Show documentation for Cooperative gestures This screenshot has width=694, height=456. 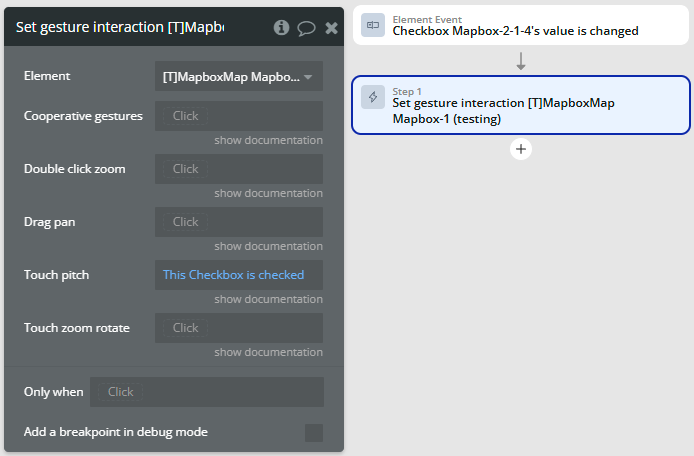(x=268, y=140)
